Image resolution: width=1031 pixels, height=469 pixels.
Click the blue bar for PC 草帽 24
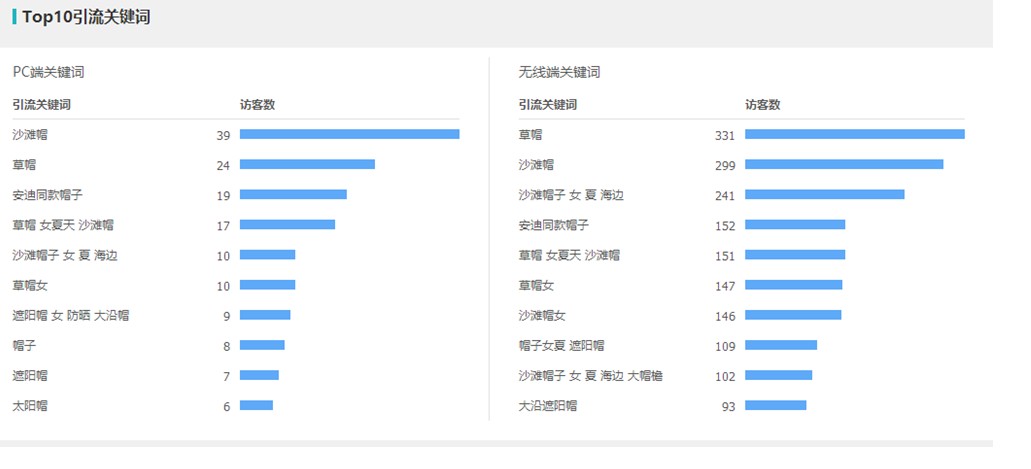point(307,164)
